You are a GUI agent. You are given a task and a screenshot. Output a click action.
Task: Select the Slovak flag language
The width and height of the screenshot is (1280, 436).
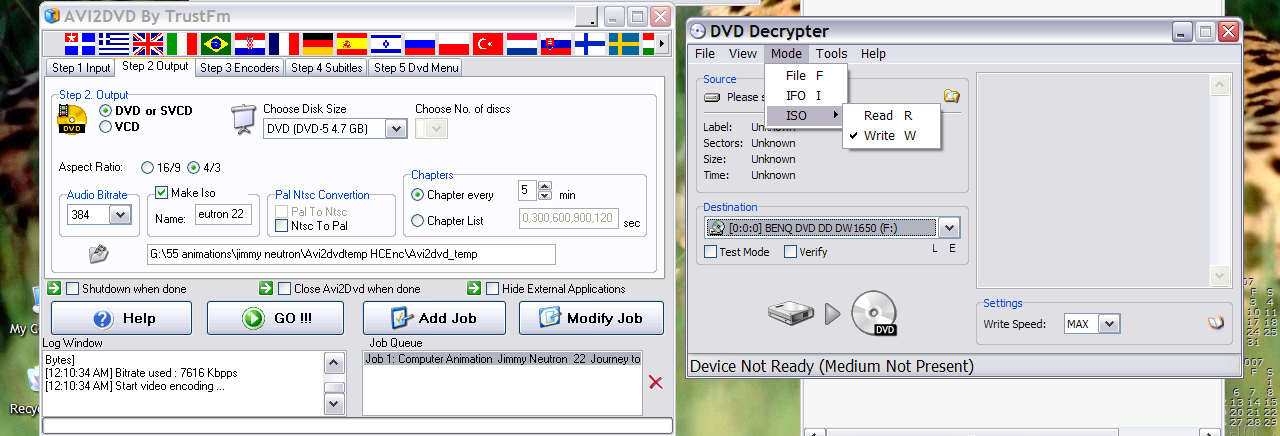[555, 44]
